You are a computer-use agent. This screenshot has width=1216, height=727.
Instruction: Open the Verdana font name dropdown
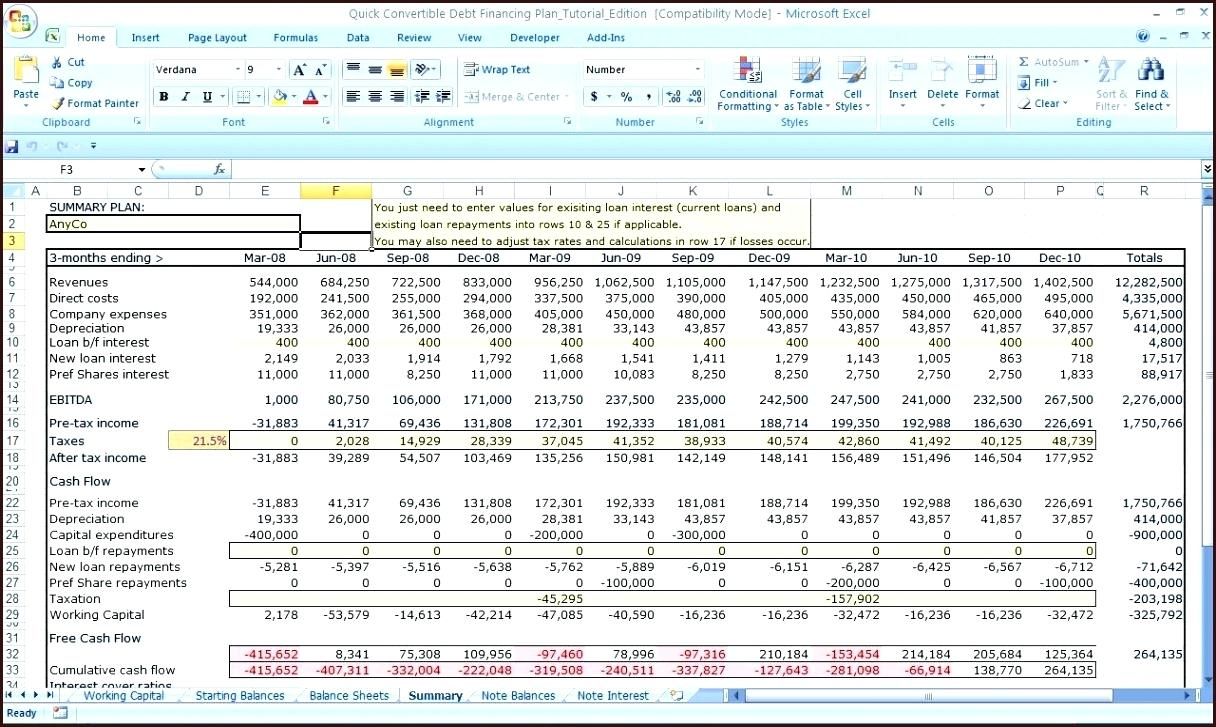(x=238, y=70)
